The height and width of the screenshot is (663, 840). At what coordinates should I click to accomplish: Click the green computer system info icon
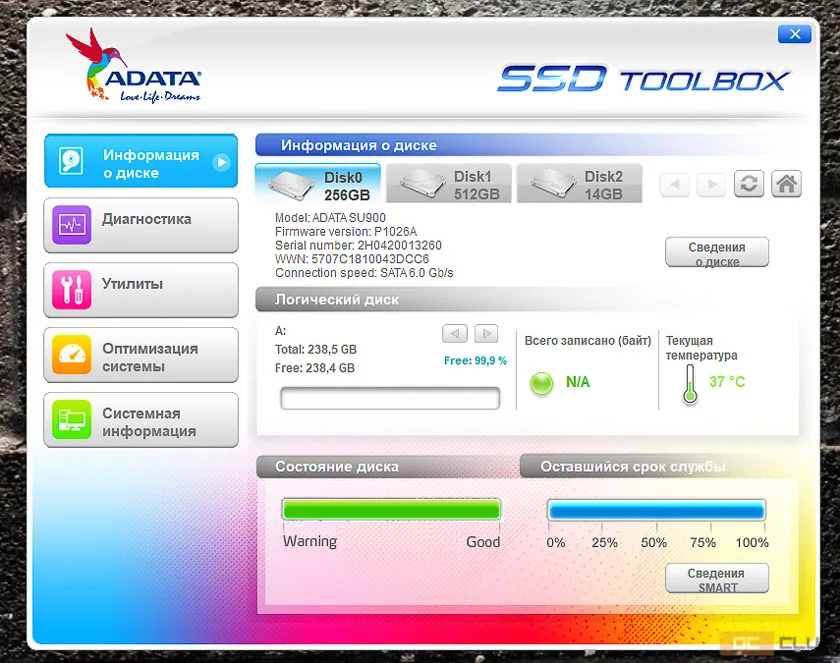tap(71, 419)
